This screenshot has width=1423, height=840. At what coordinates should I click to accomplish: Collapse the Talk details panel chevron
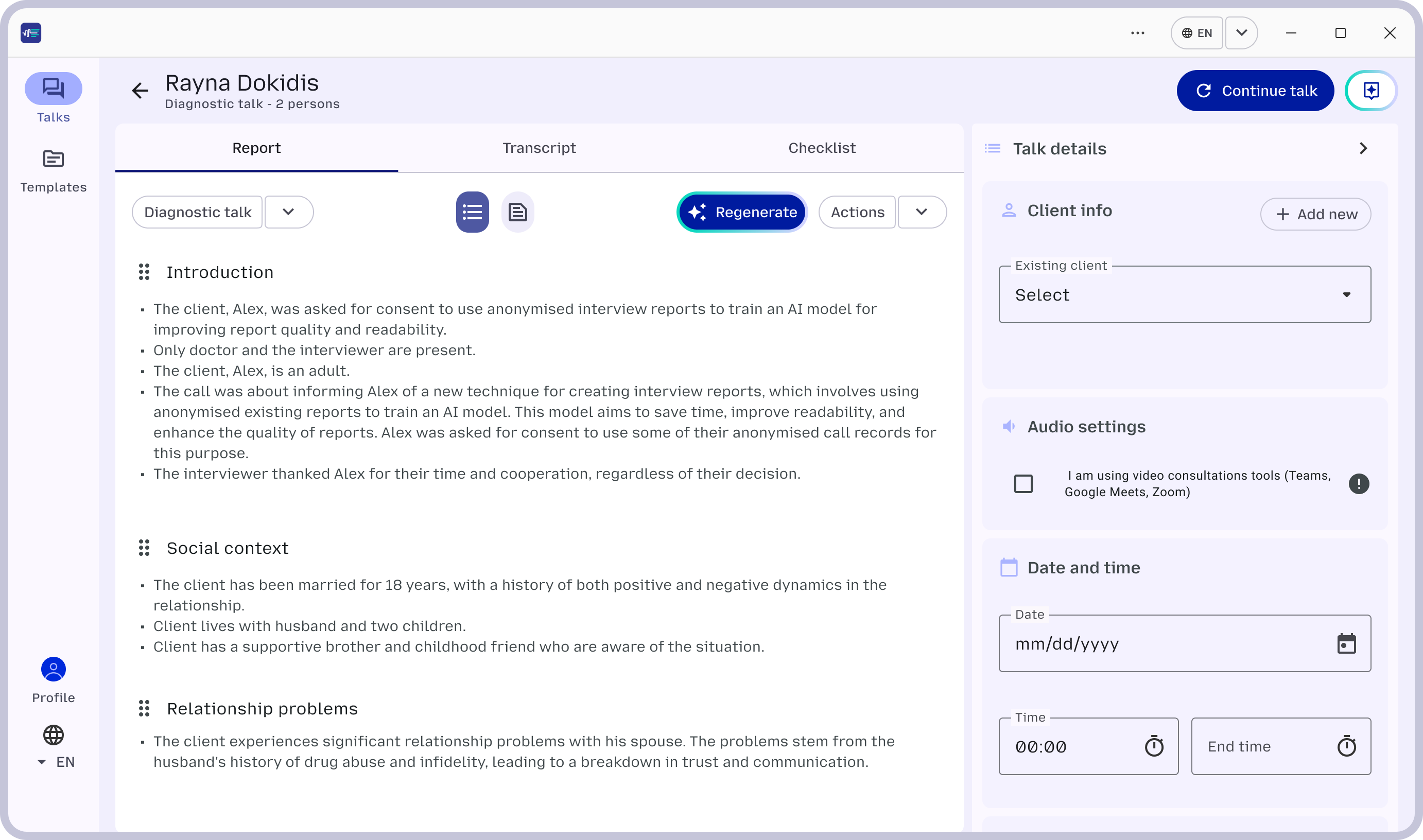[1363, 148]
